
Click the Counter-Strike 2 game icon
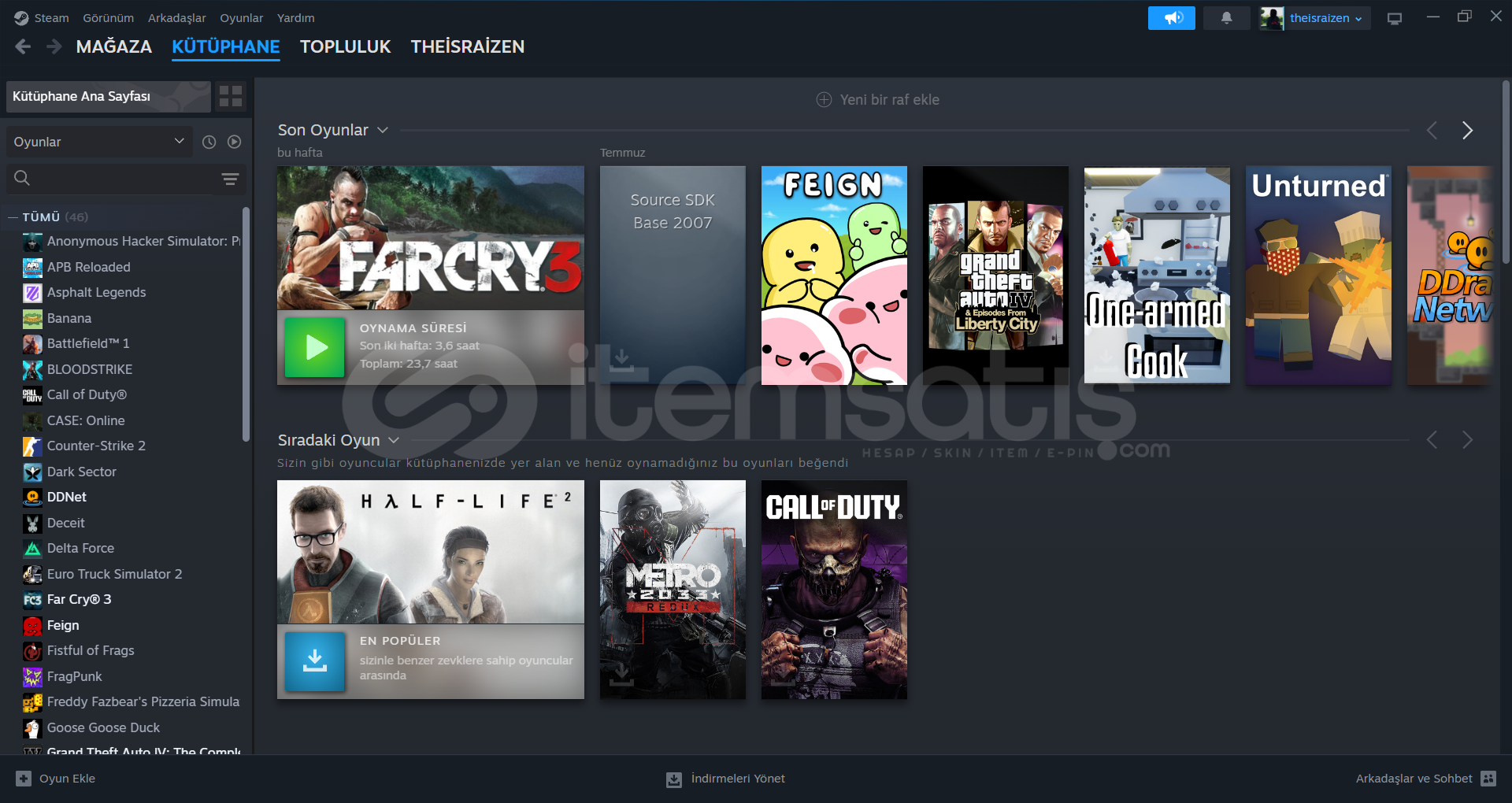click(32, 446)
